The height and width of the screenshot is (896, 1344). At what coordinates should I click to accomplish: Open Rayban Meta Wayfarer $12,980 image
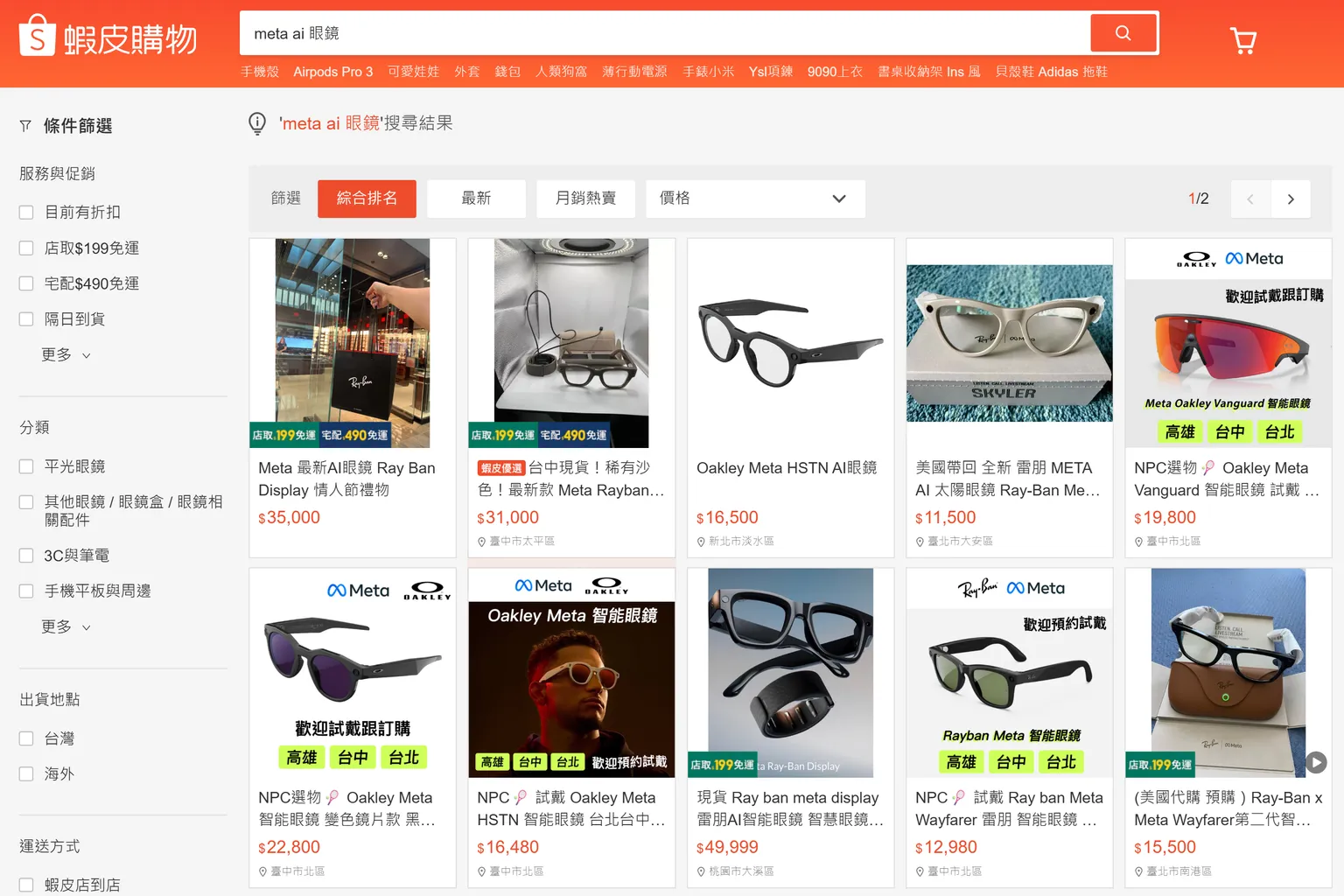tap(1010, 673)
